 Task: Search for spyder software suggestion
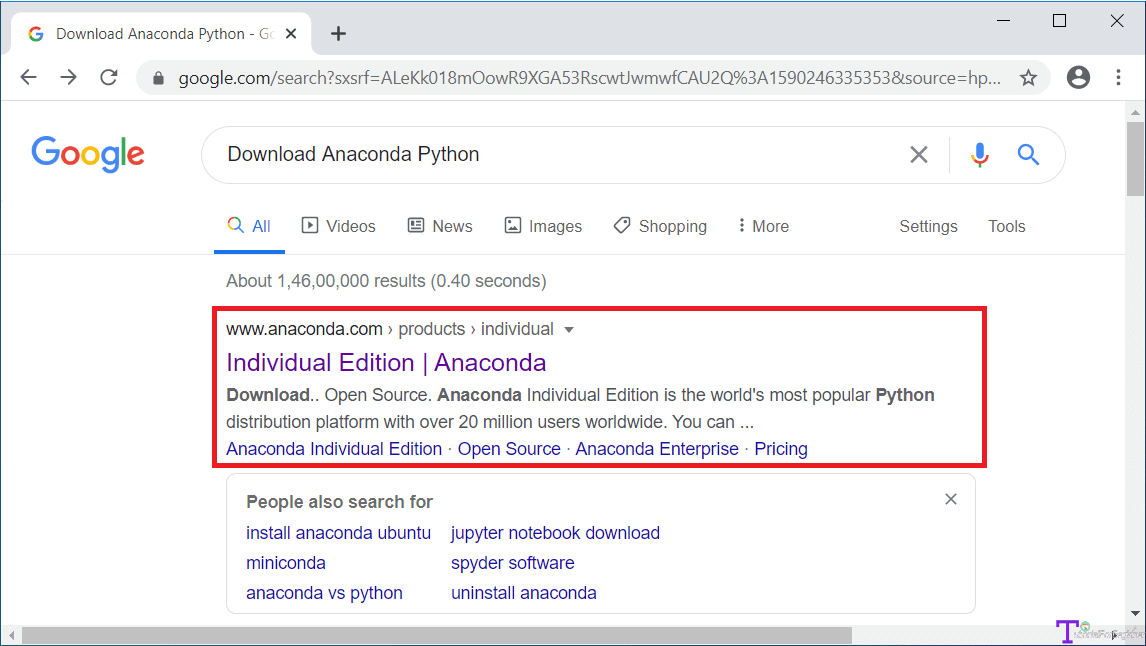(512, 563)
